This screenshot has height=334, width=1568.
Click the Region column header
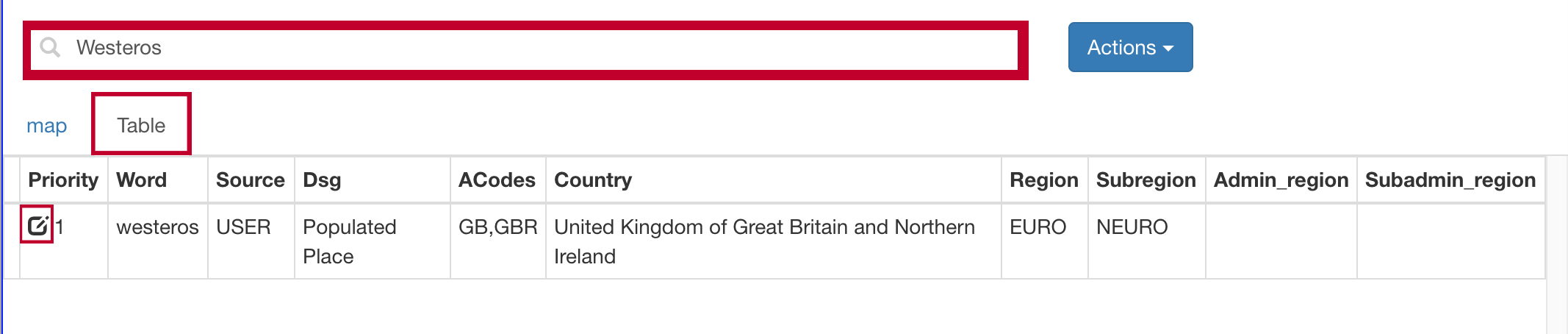[1043, 180]
